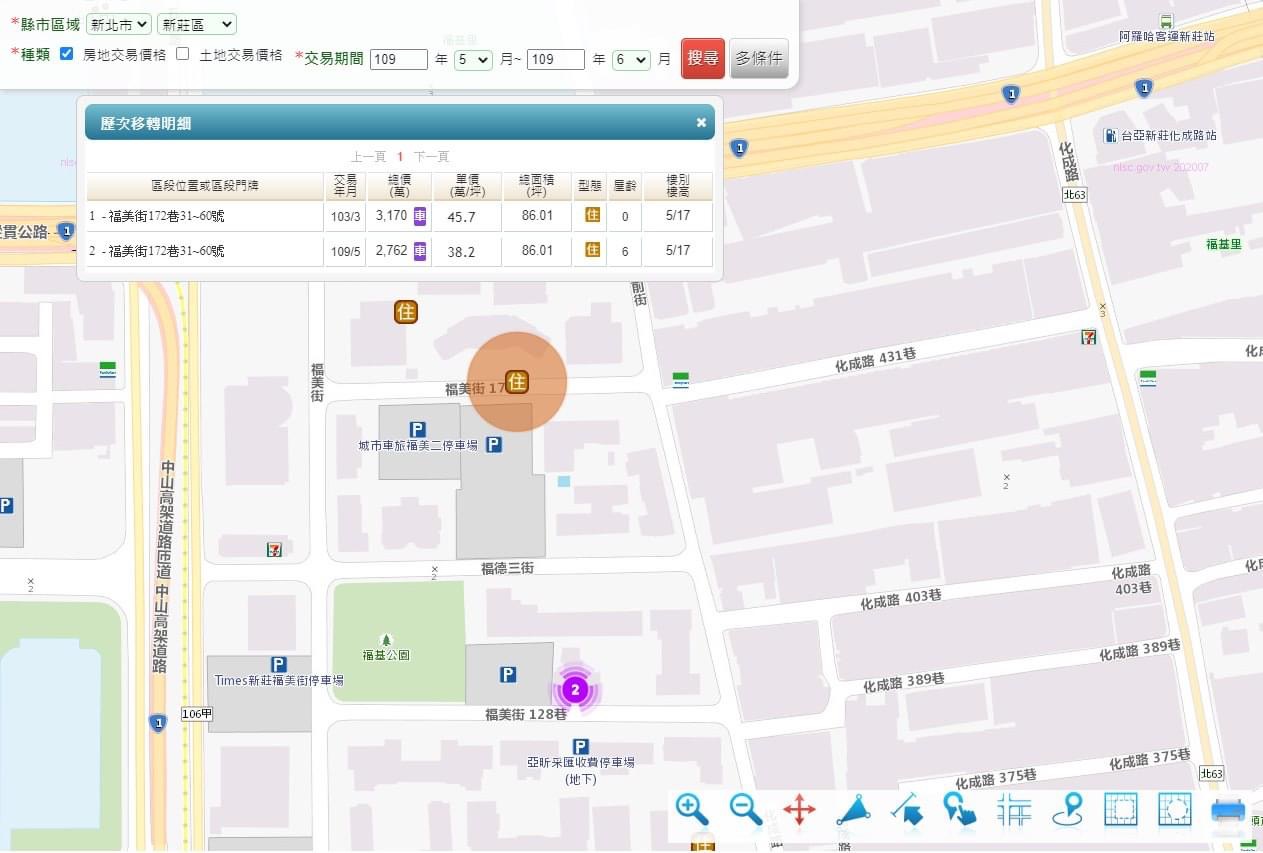Select the road intersection locate tool

coord(1014,809)
